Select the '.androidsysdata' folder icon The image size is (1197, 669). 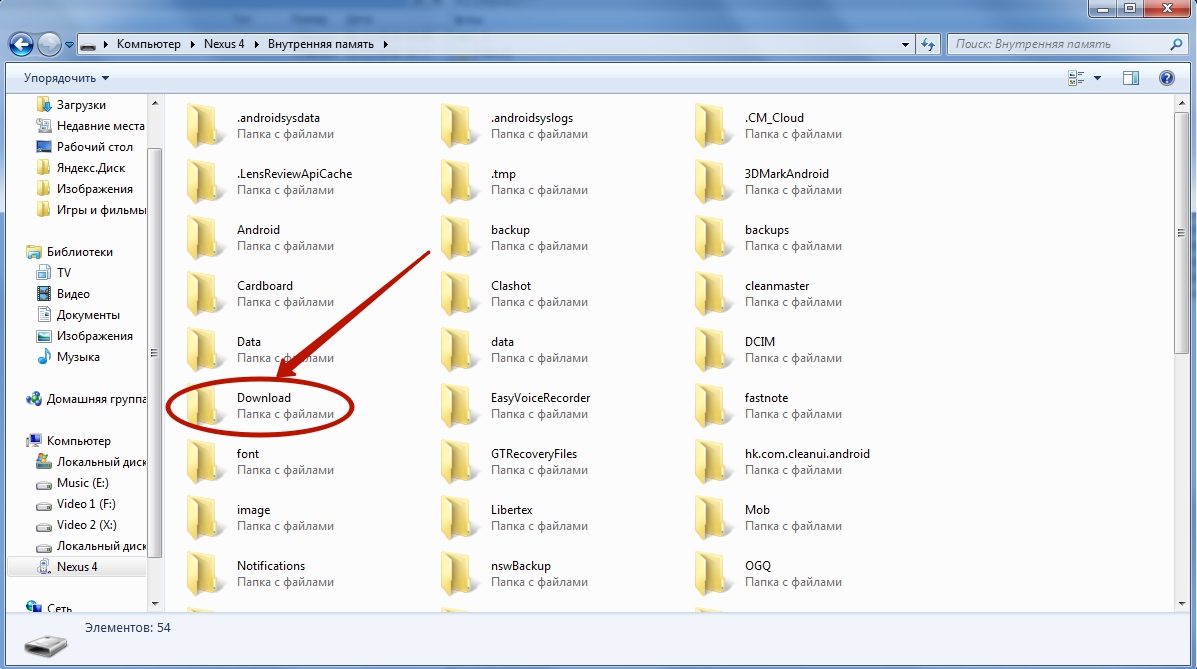204,126
